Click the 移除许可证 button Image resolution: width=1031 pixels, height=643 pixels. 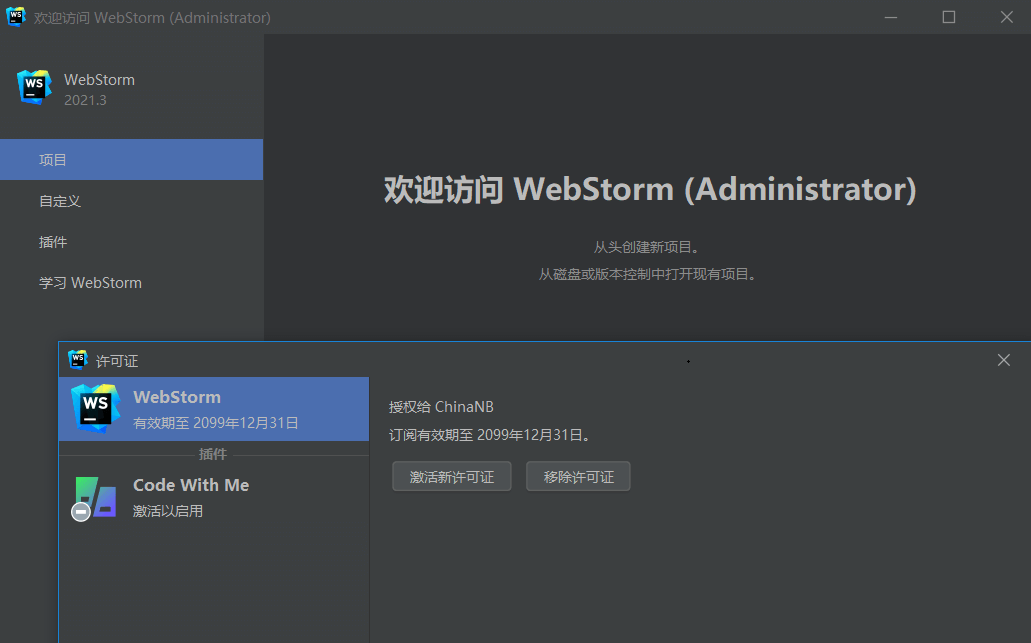pos(578,477)
